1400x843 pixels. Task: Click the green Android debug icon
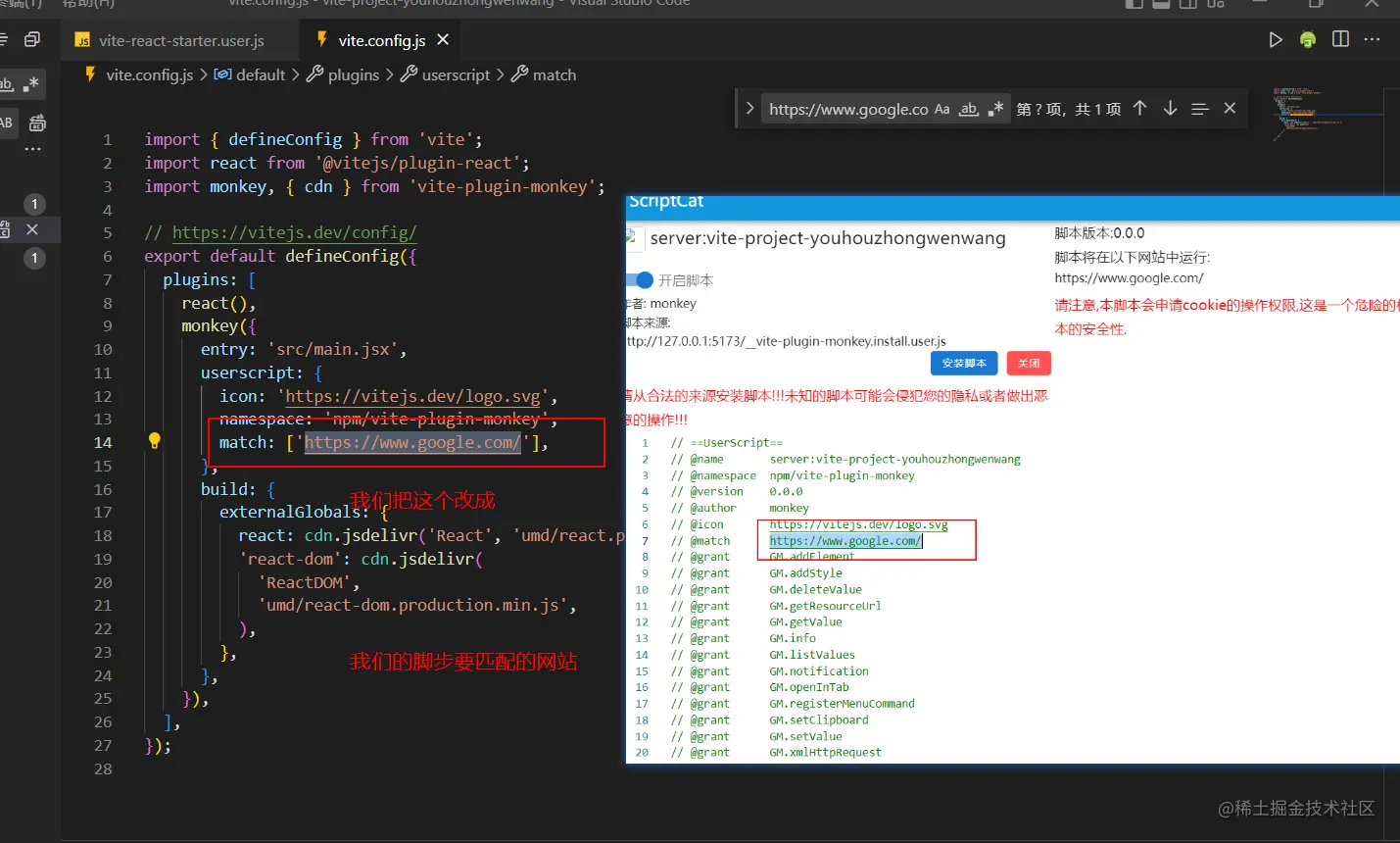pyautogui.click(x=1308, y=40)
